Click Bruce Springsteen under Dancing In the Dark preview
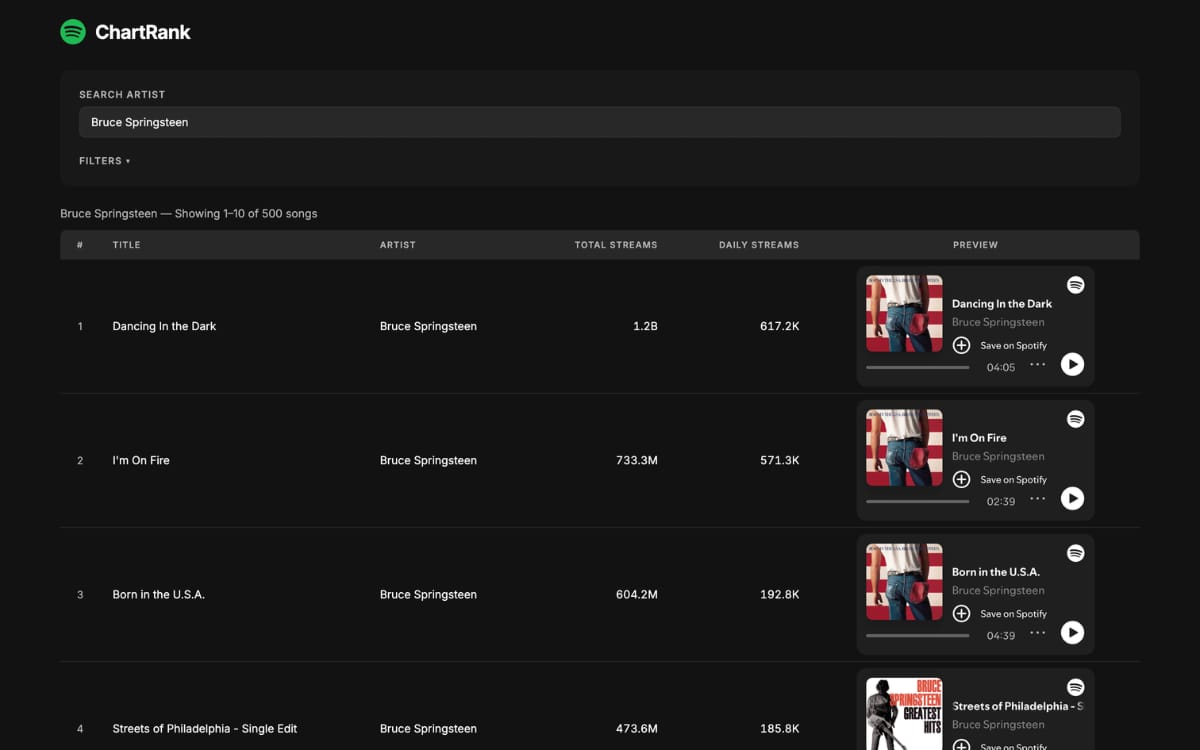1200x750 pixels. click(998, 322)
